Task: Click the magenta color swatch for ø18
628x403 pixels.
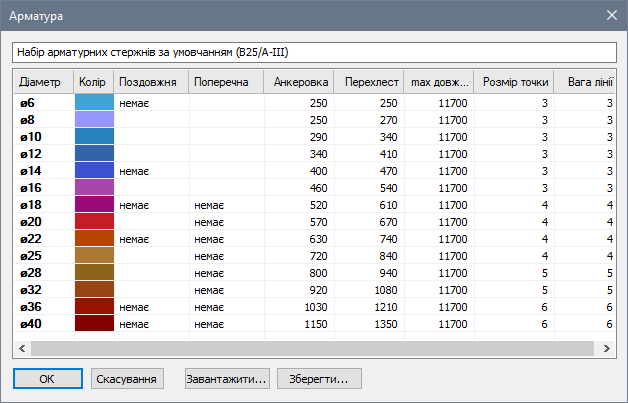Action: pos(94,204)
